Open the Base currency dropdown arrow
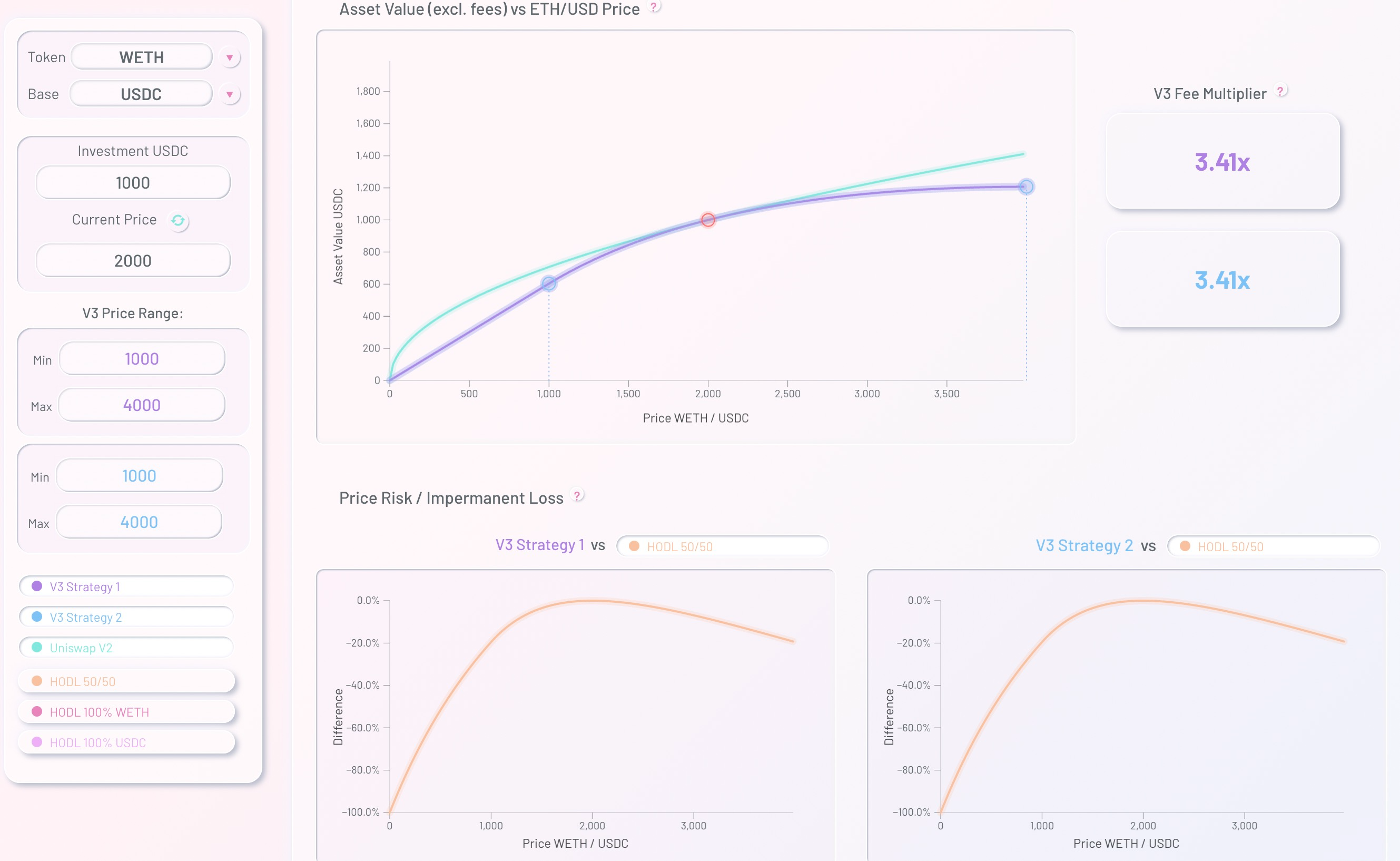Image resolution: width=1400 pixels, height=861 pixels. (x=229, y=94)
